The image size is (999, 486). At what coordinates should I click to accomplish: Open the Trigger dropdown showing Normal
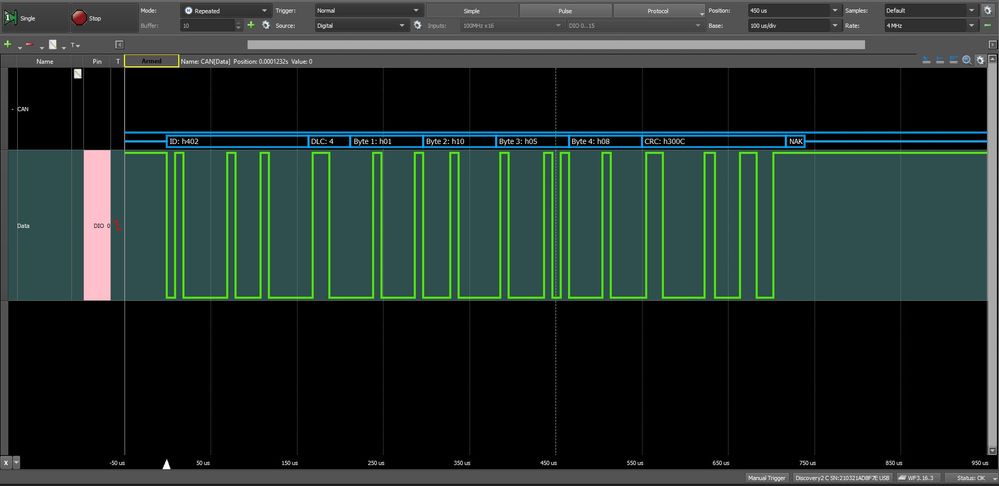point(369,10)
